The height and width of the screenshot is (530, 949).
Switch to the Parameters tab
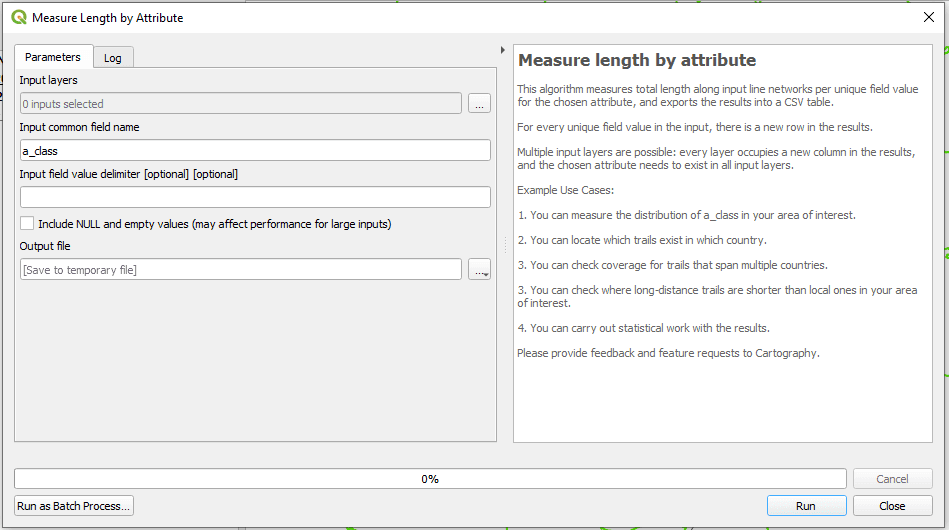click(53, 57)
